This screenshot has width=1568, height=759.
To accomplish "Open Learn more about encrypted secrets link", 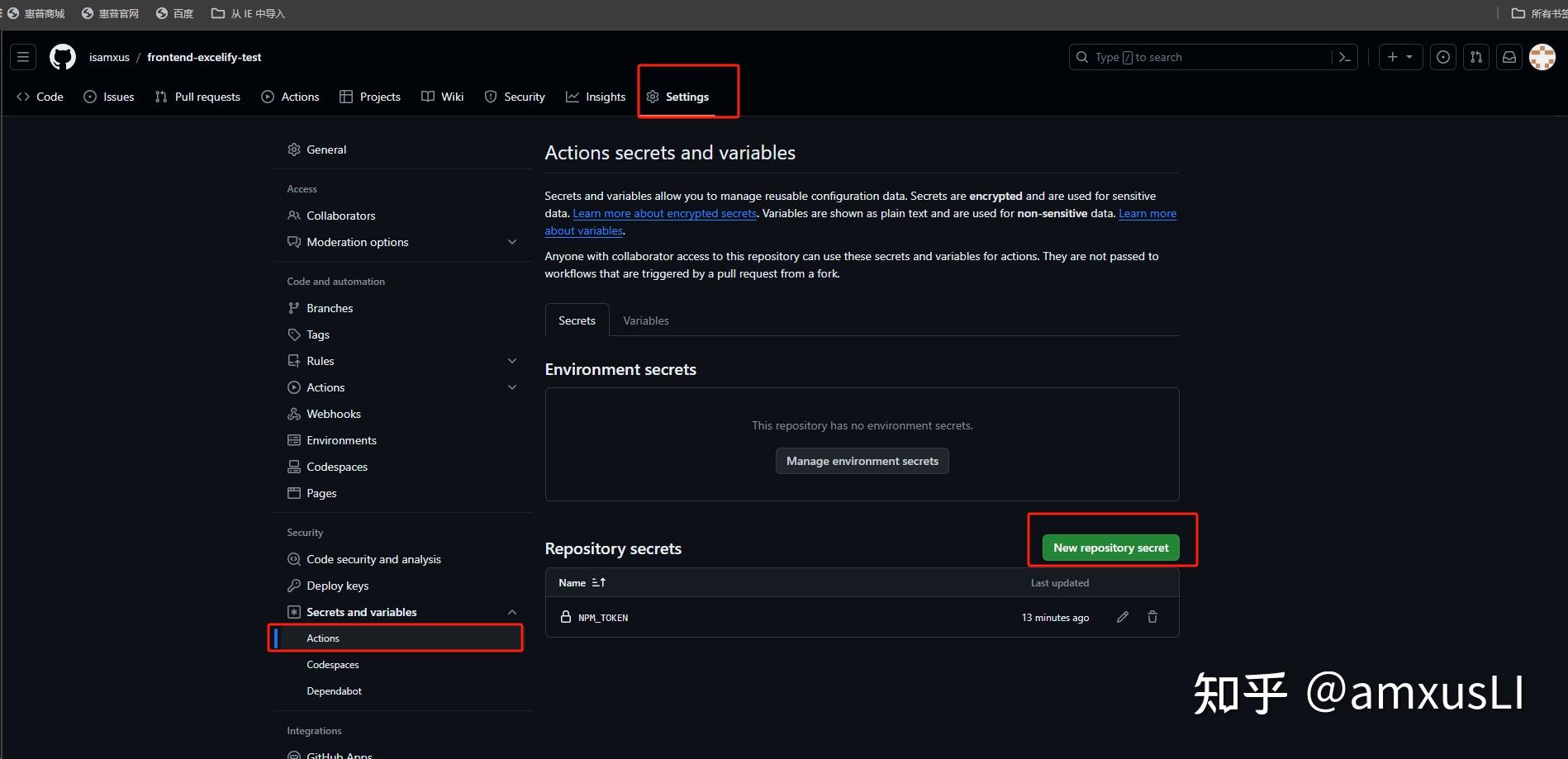I will (664, 213).
